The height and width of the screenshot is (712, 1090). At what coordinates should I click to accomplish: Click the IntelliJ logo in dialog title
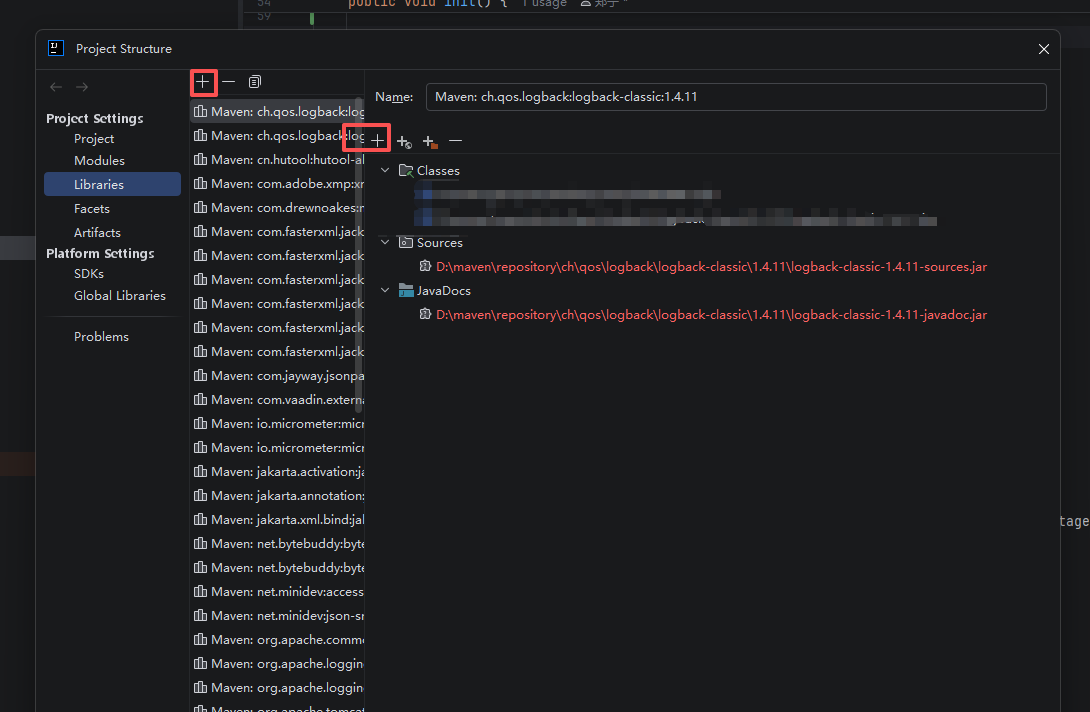point(56,48)
